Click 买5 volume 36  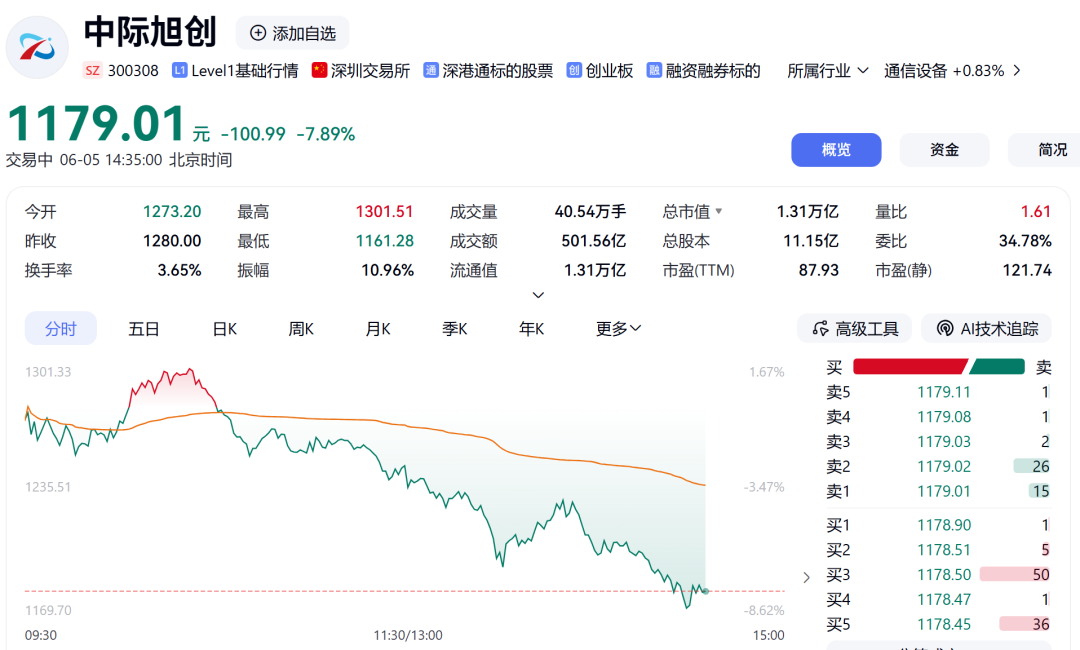(x=1041, y=624)
